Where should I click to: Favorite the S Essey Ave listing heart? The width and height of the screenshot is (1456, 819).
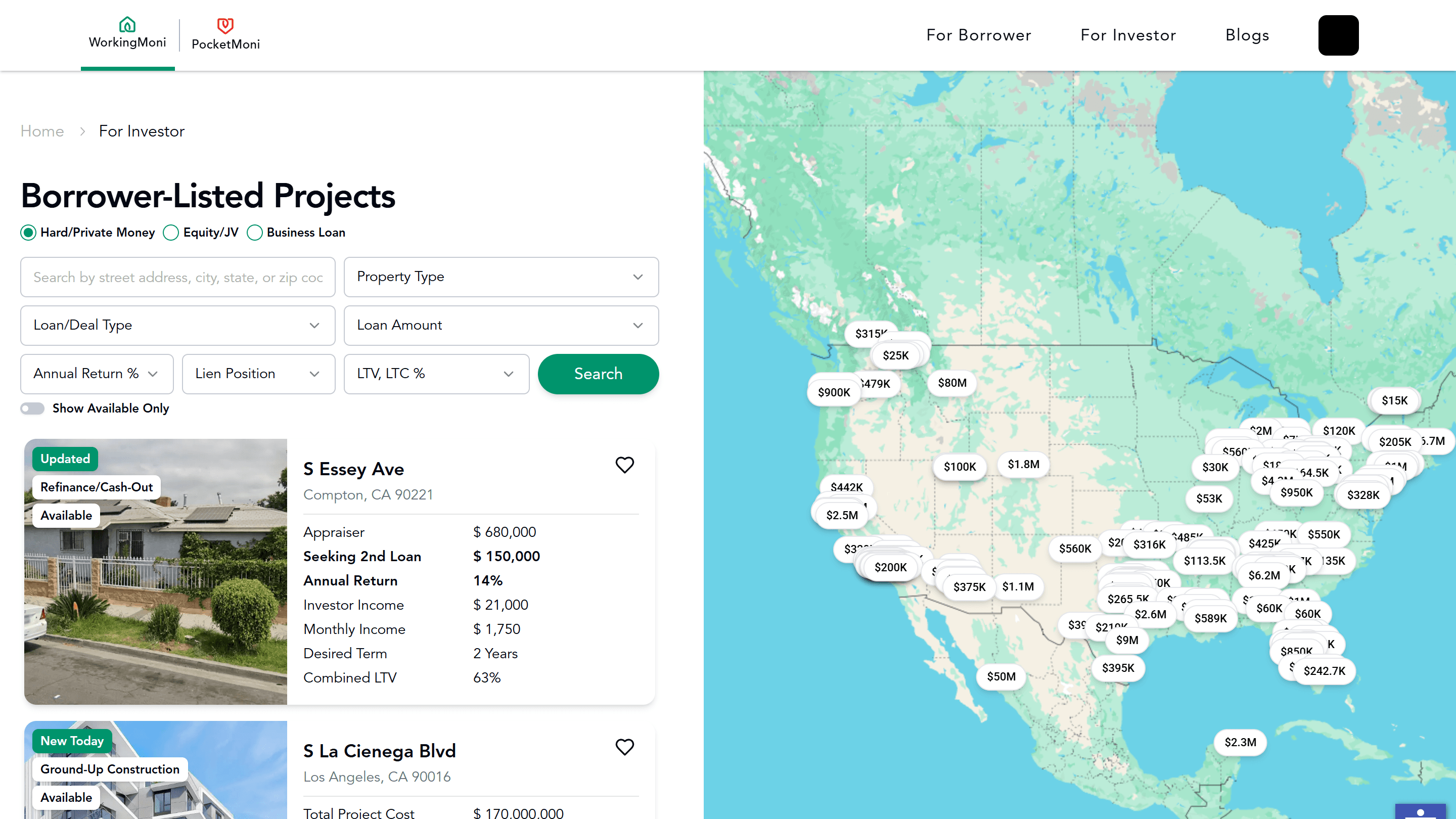click(x=624, y=465)
